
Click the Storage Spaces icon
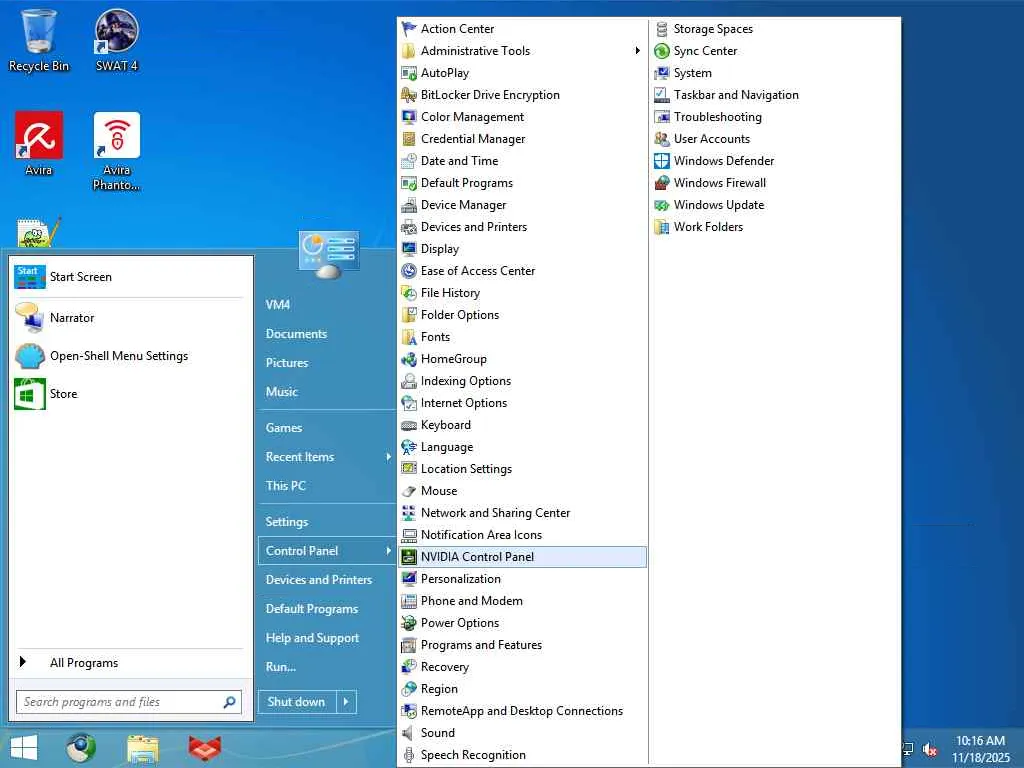662,29
